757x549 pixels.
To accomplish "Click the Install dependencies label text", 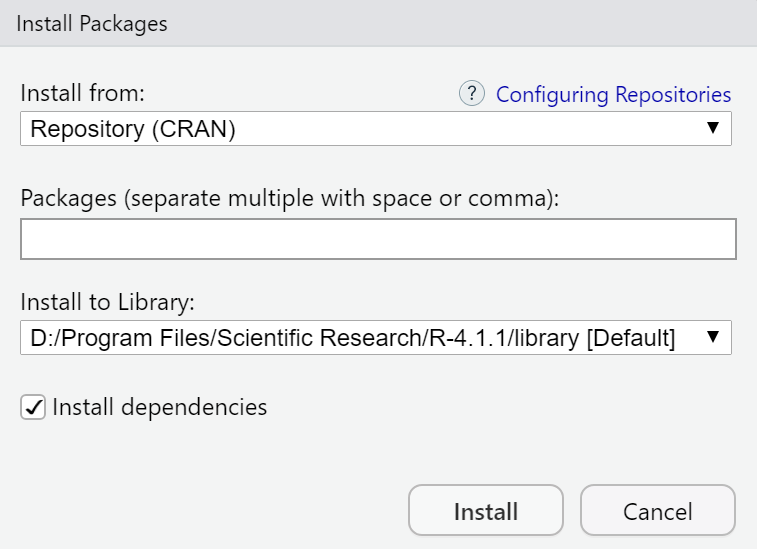I will (160, 407).
